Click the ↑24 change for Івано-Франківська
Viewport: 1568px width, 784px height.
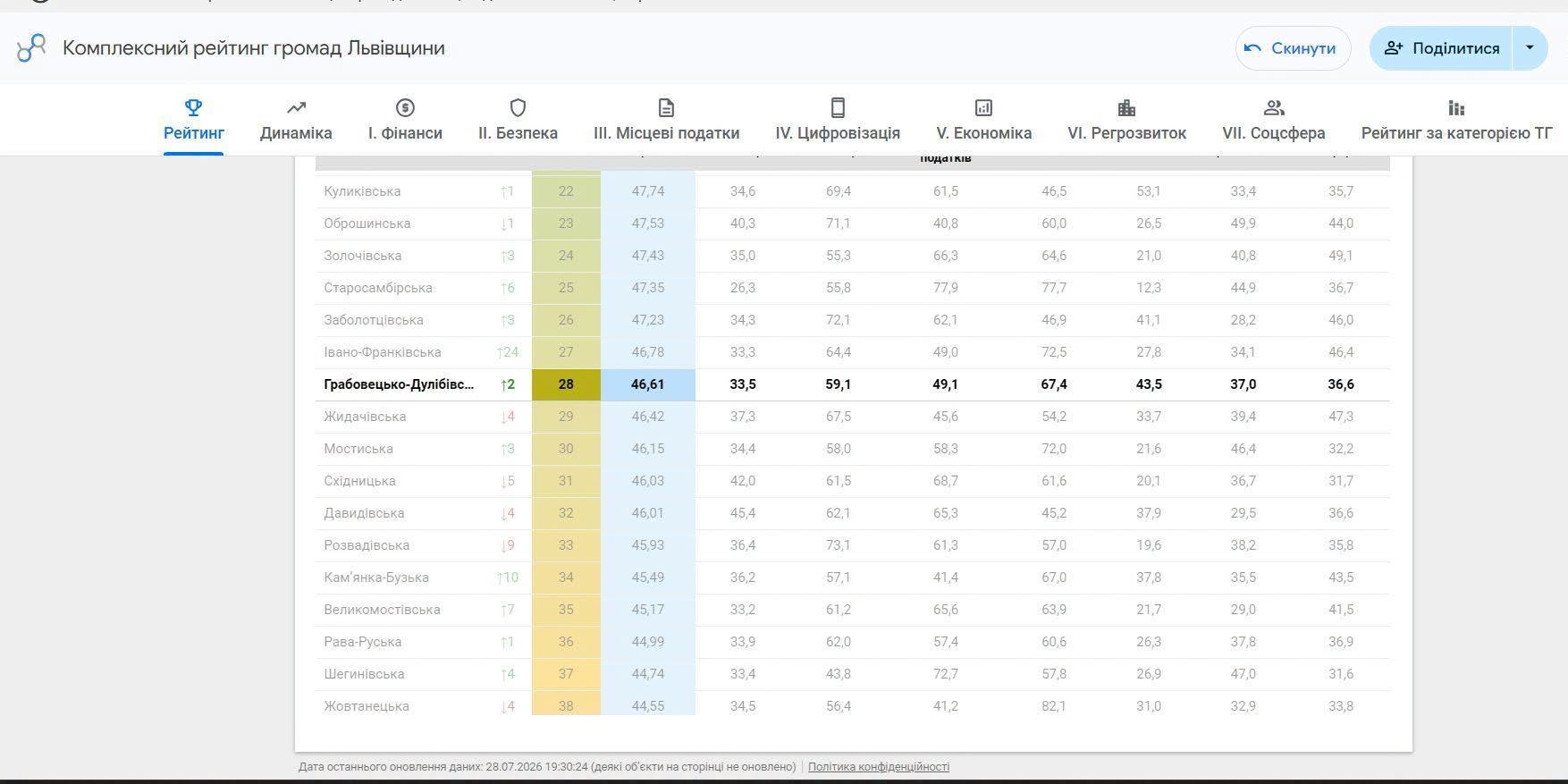point(508,352)
